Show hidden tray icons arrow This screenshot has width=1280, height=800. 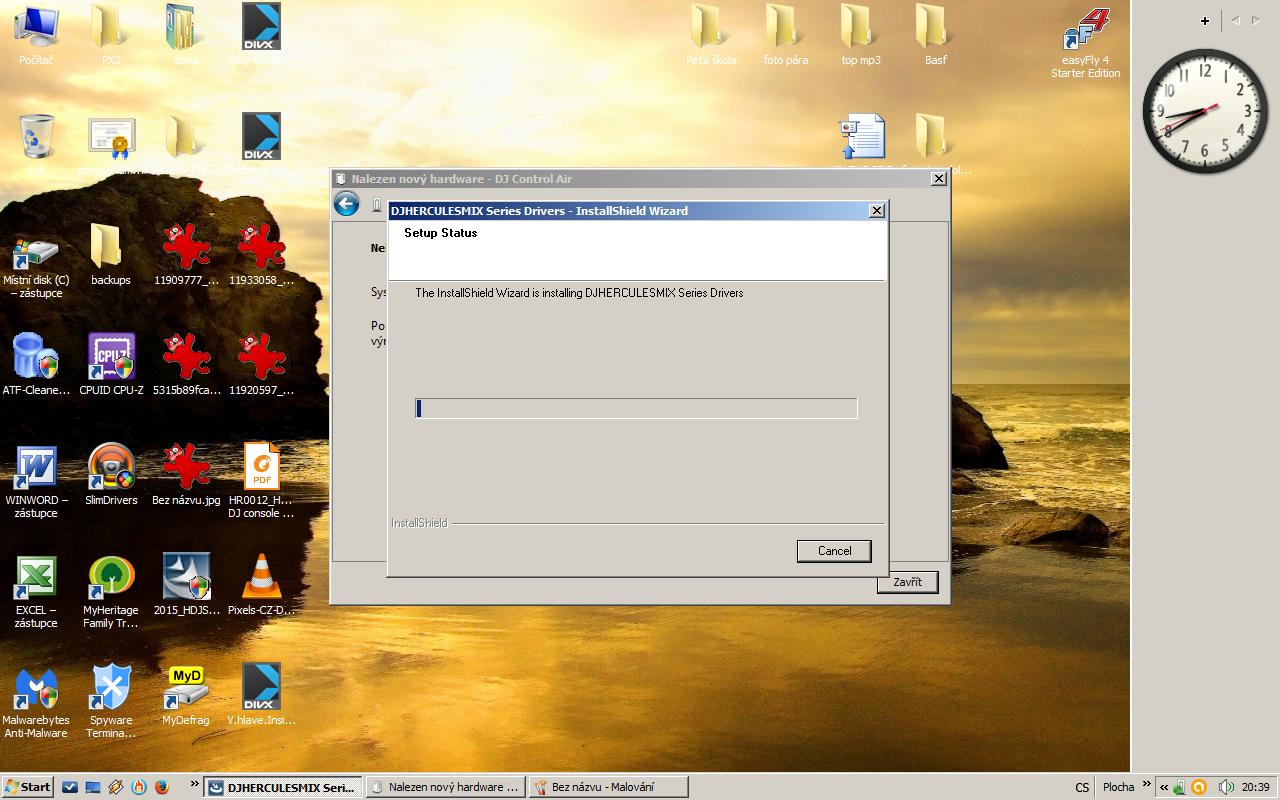1164,788
